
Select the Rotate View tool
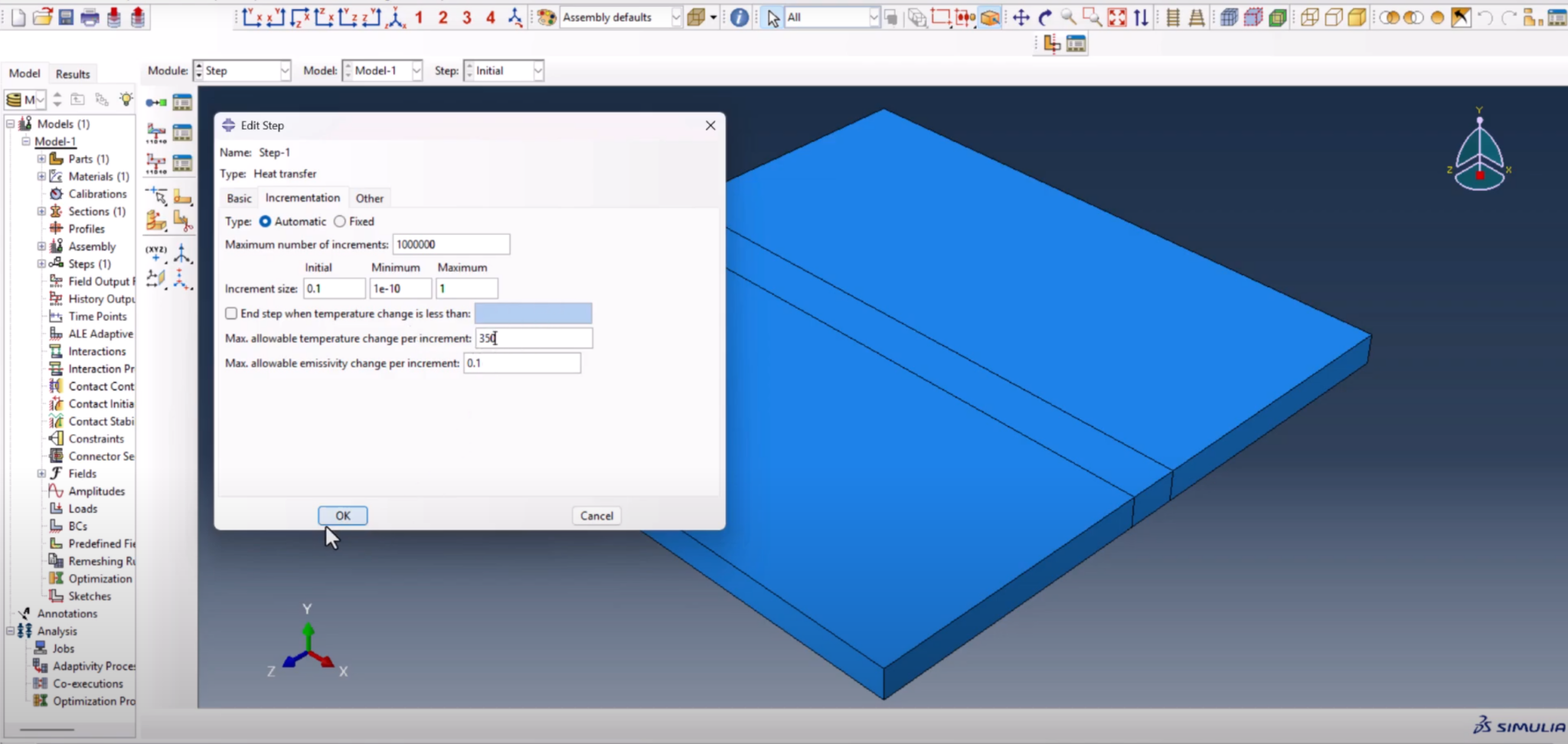pyautogui.click(x=1047, y=17)
